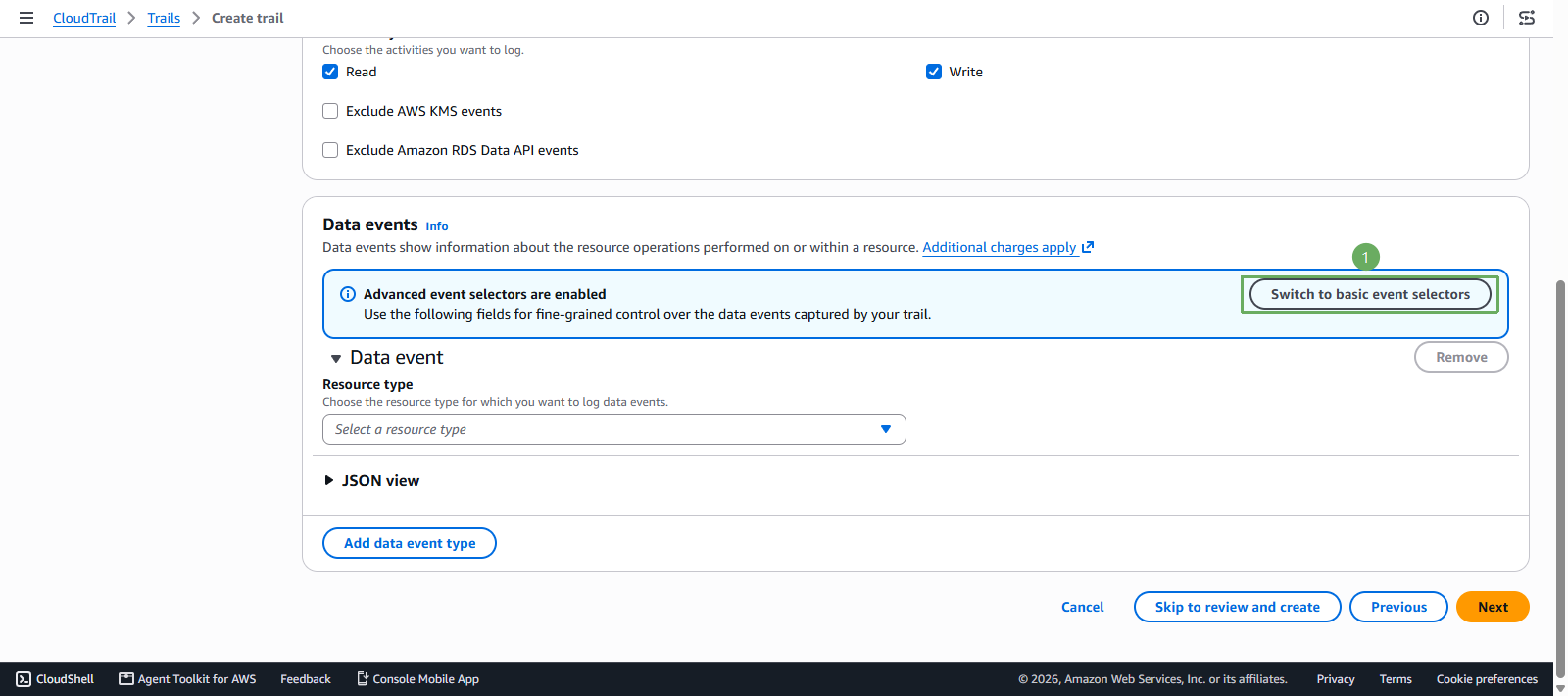
Task: Click the orange Next button
Action: [1493, 607]
